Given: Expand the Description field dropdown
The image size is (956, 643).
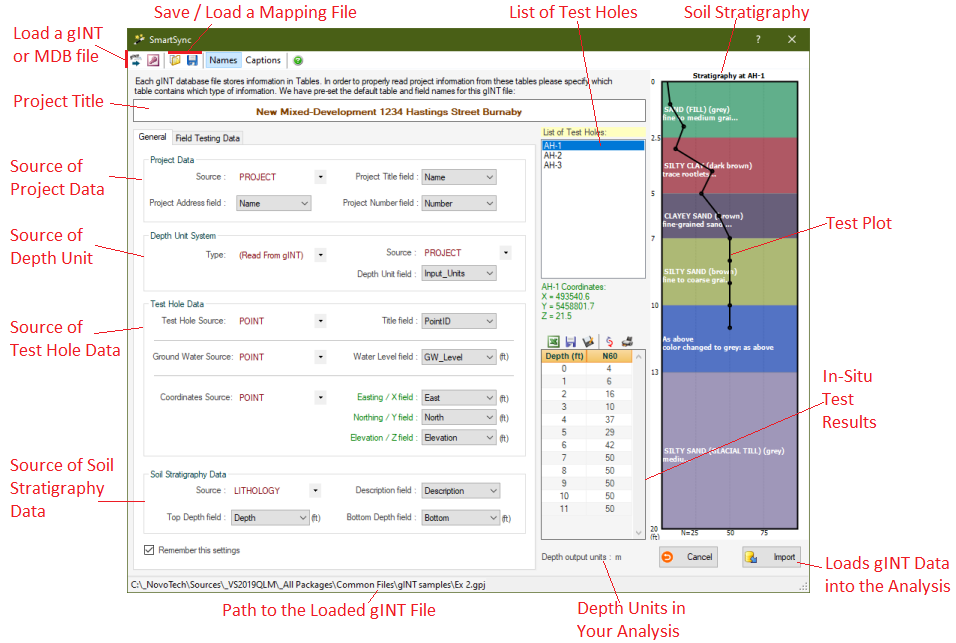Looking at the screenshot, I should [x=493, y=491].
